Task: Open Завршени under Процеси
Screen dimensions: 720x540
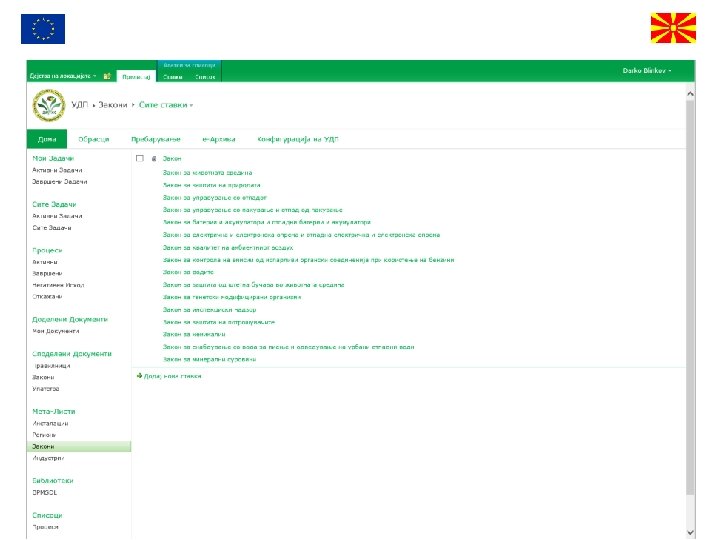Action: pyautogui.click(x=47, y=274)
